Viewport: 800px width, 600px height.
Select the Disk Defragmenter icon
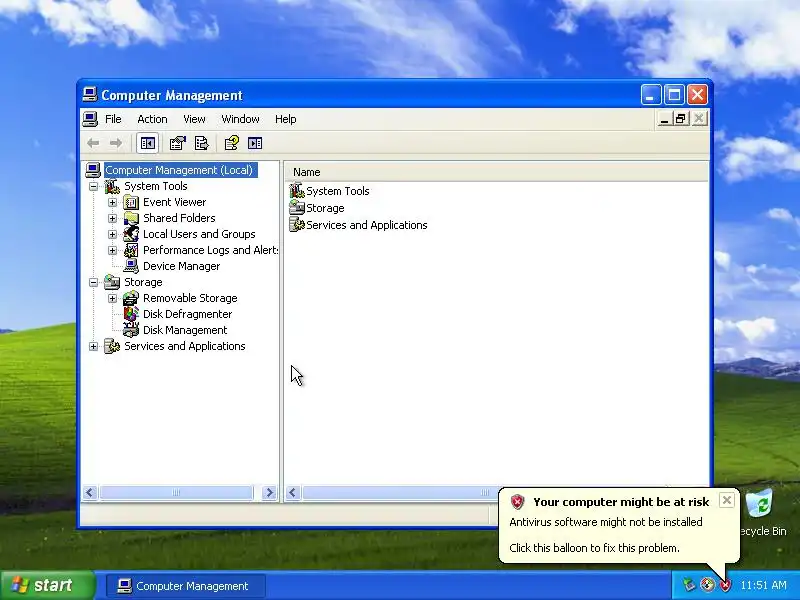pyautogui.click(x=131, y=314)
